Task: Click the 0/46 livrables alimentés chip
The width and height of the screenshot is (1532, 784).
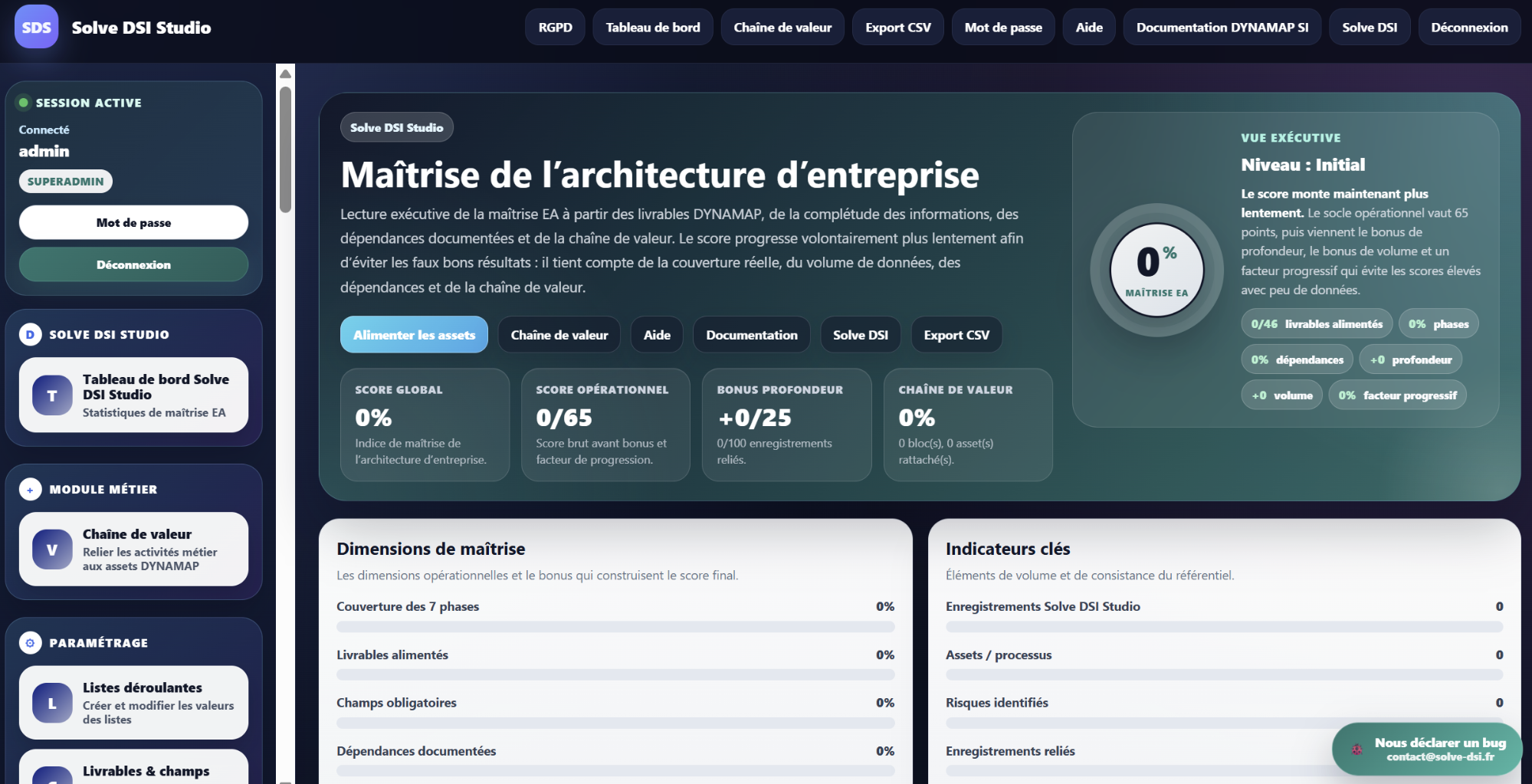Action: pyautogui.click(x=1317, y=324)
